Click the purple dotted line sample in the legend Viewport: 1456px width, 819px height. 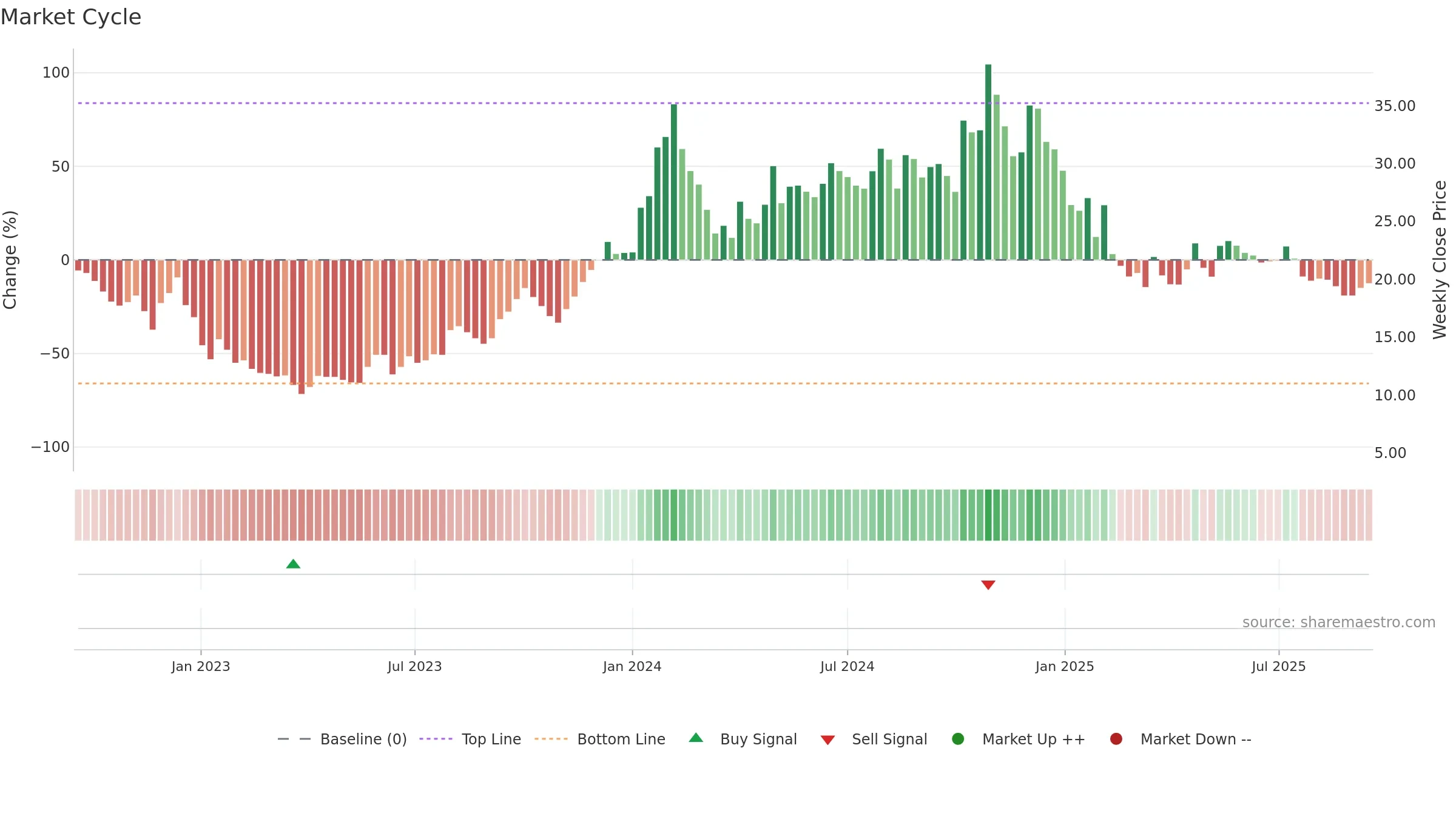coord(436,739)
